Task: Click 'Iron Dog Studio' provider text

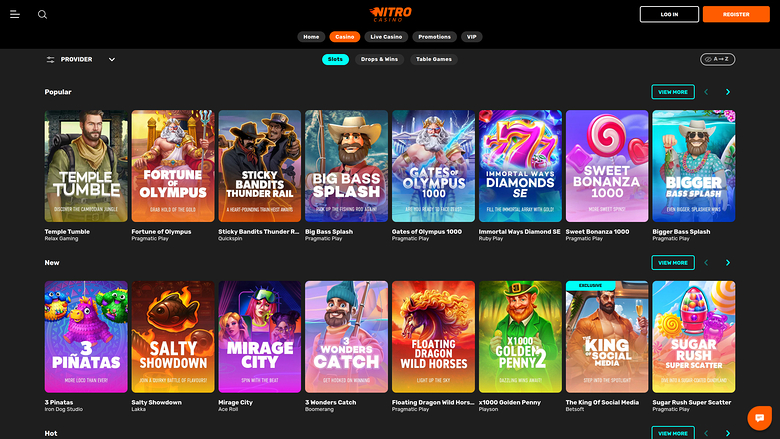Action: tap(64, 409)
